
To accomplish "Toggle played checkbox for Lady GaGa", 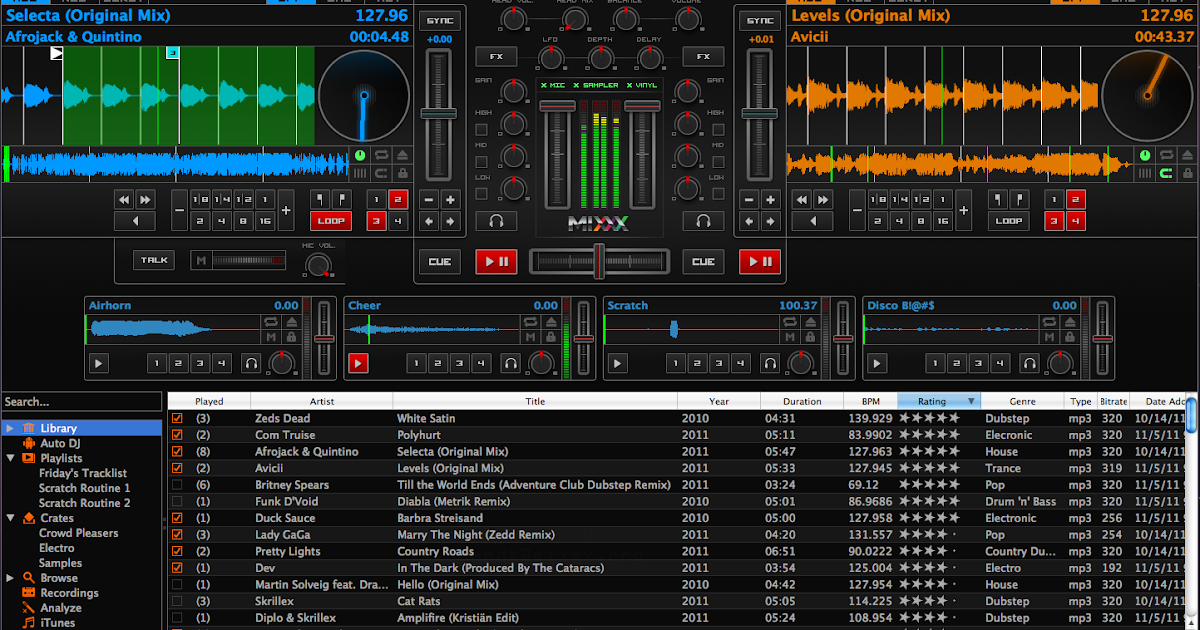I will [177, 535].
